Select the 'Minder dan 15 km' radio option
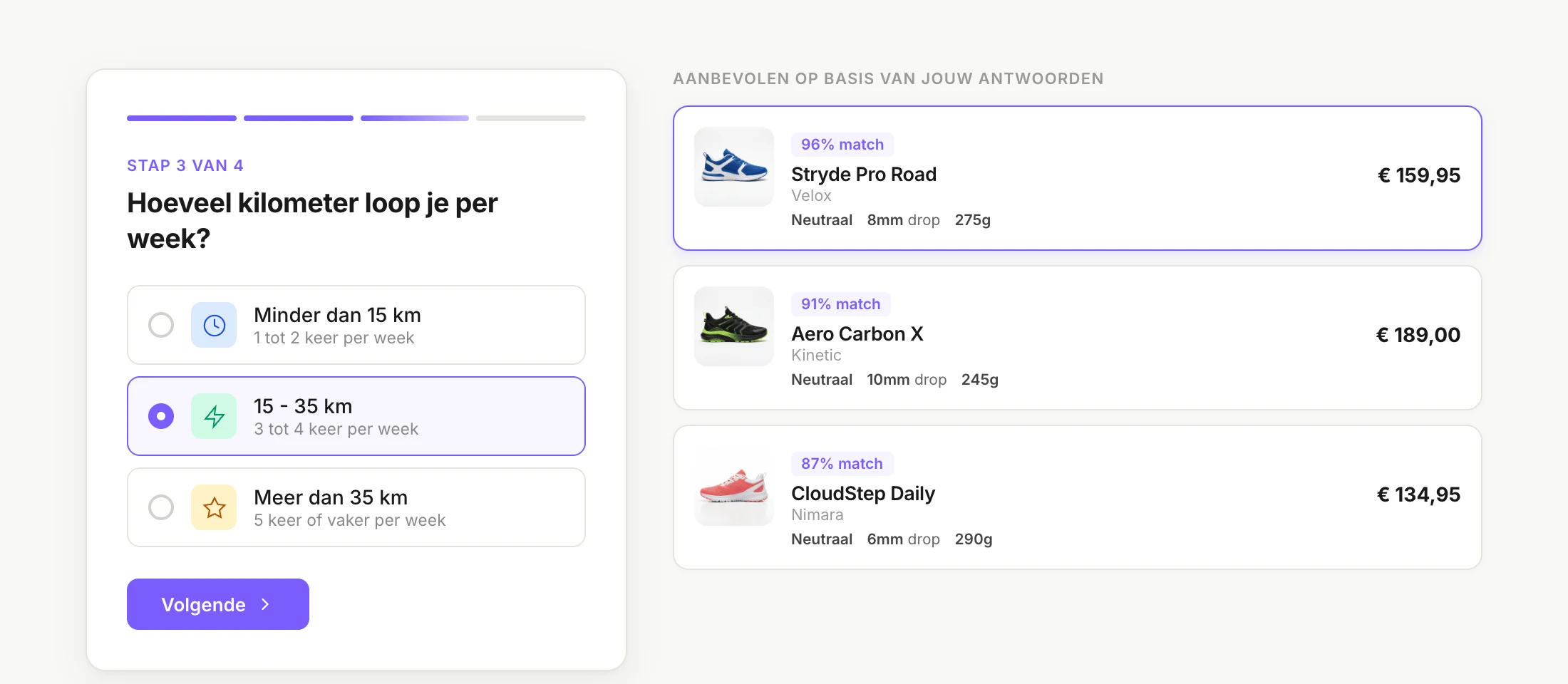This screenshot has width=1568, height=684. pyautogui.click(x=161, y=325)
